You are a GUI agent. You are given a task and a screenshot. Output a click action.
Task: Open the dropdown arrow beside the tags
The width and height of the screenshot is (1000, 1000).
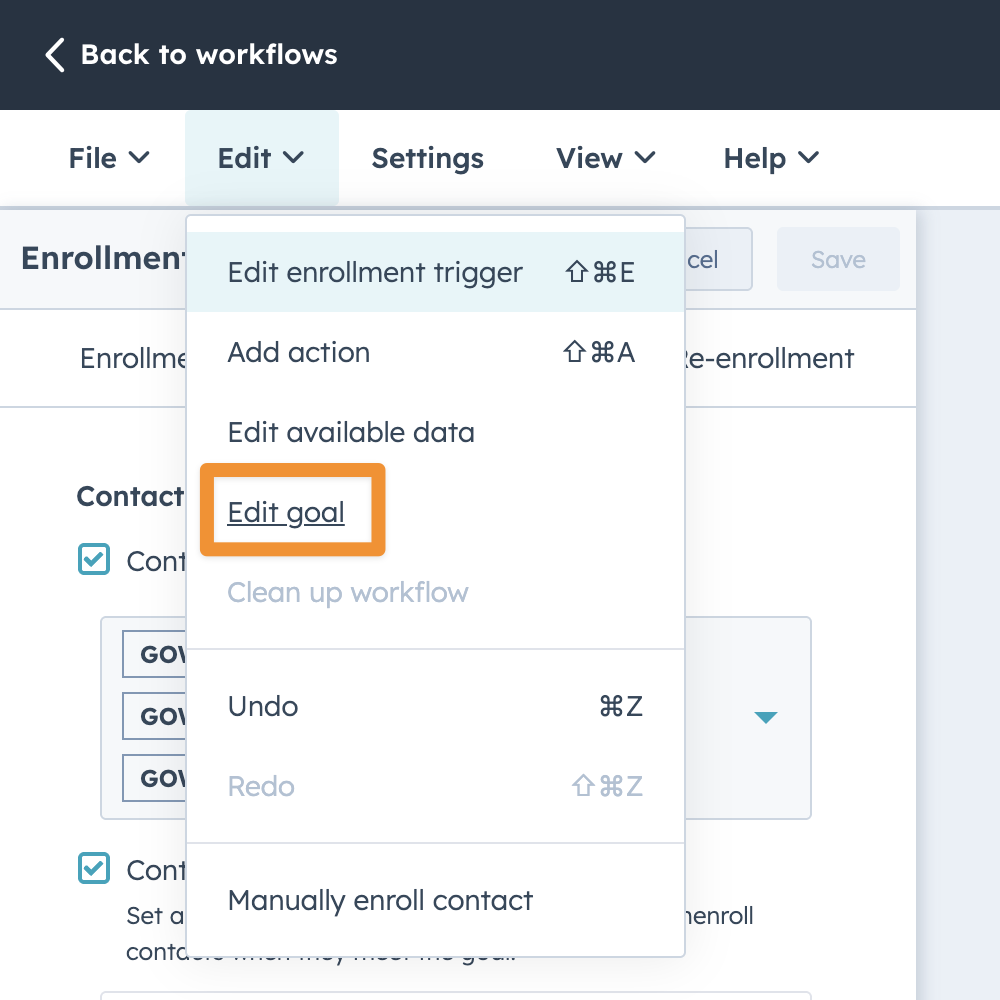[x=766, y=717]
